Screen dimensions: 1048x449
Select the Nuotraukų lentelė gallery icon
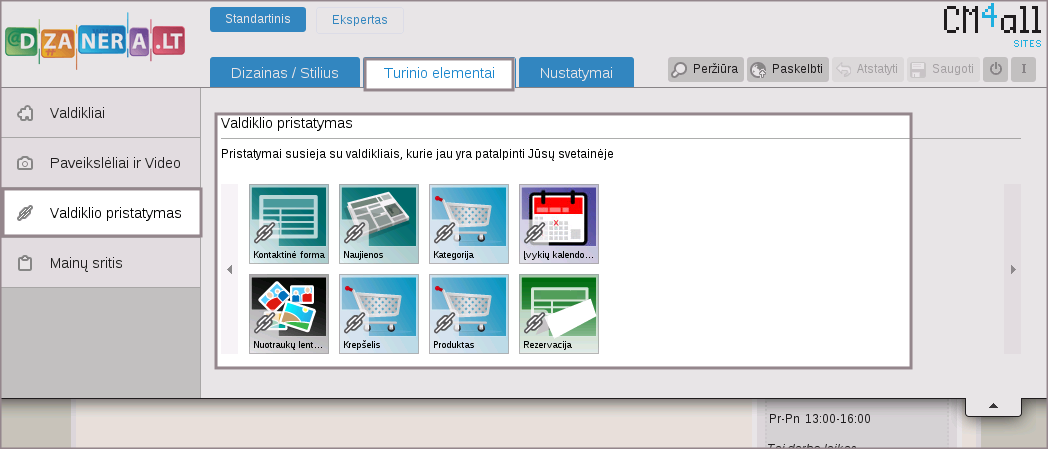[x=288, y=313]
